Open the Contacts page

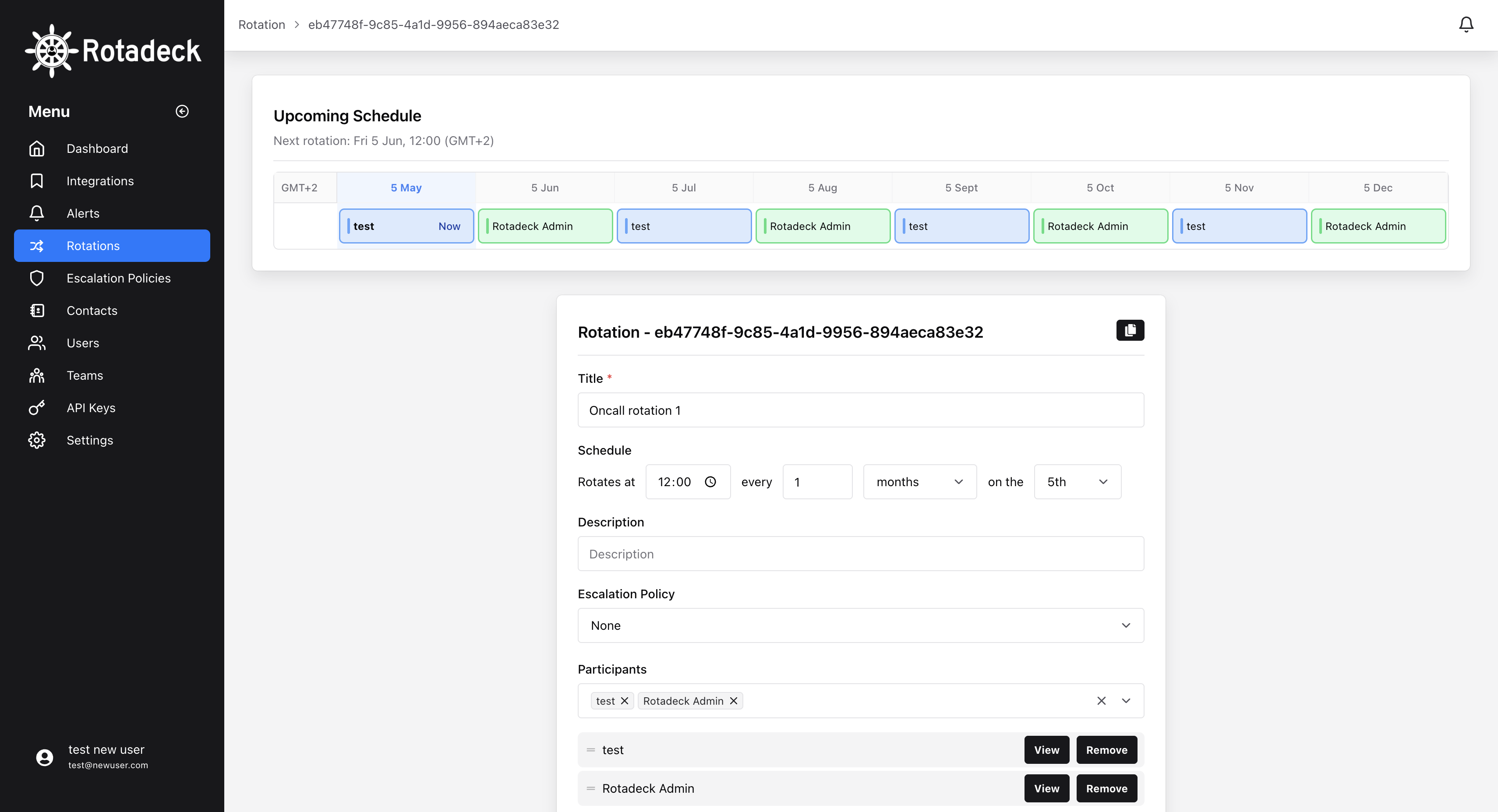point(112,311)
